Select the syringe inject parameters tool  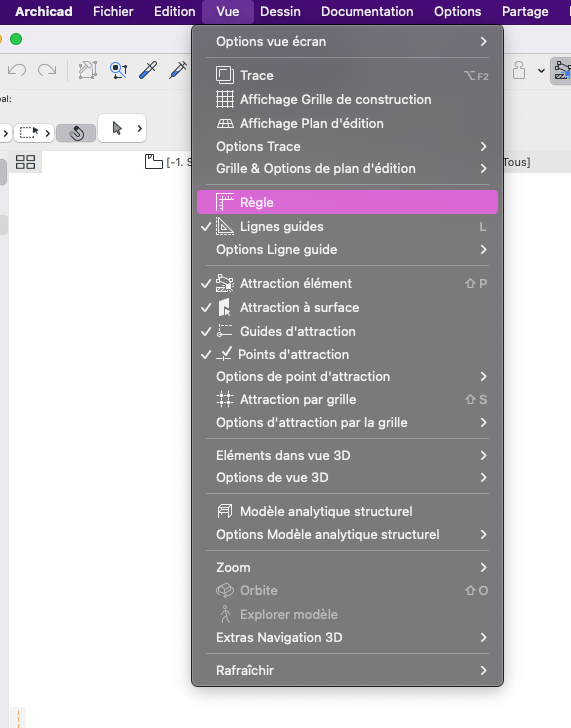pyautogui.click(x=178, y=70)
